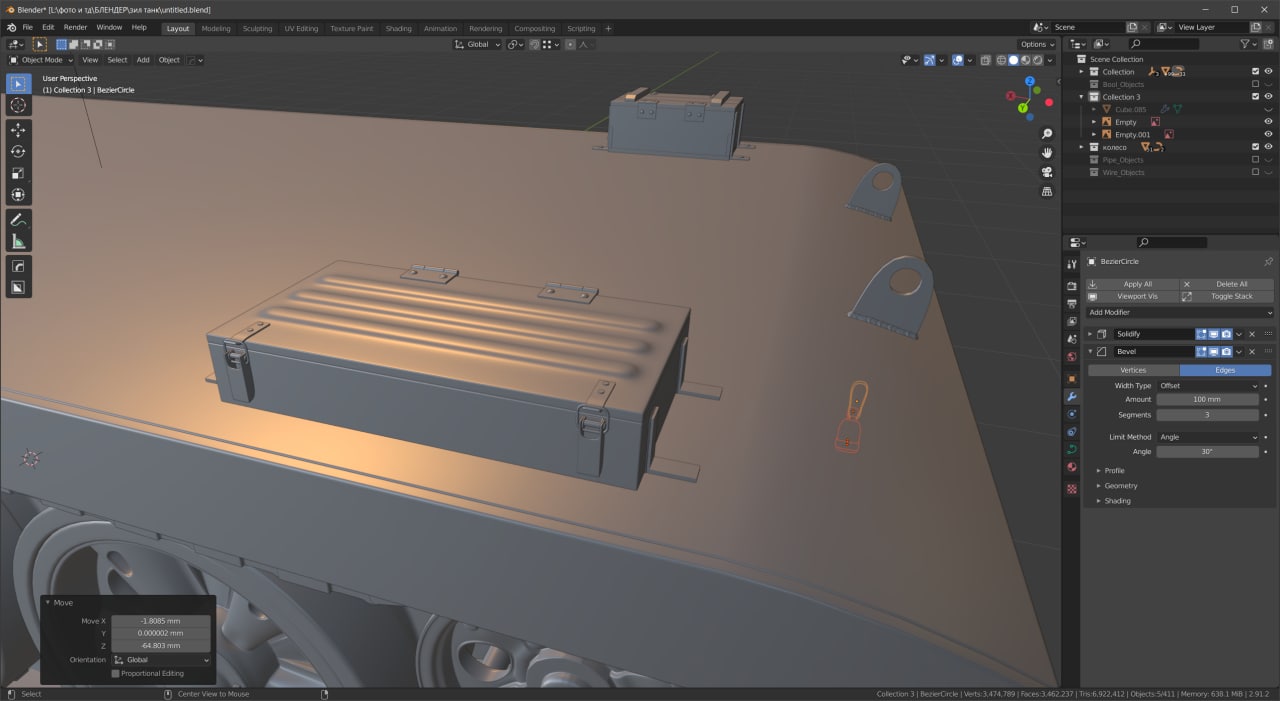Screen dimensions: 1280x701
Task: Click the zoom magnifier in the viewport gizmos
Action: pyautogui.click(x=1047, y=134)
